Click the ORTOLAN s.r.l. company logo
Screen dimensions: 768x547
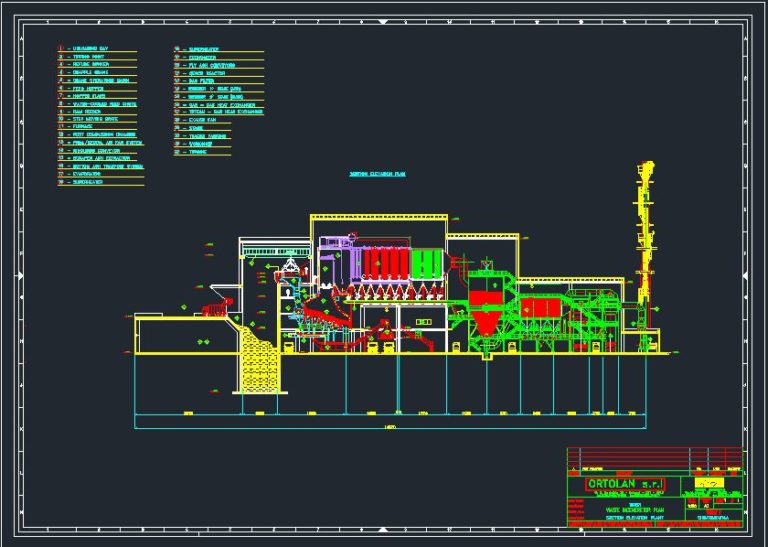point(624,484)
